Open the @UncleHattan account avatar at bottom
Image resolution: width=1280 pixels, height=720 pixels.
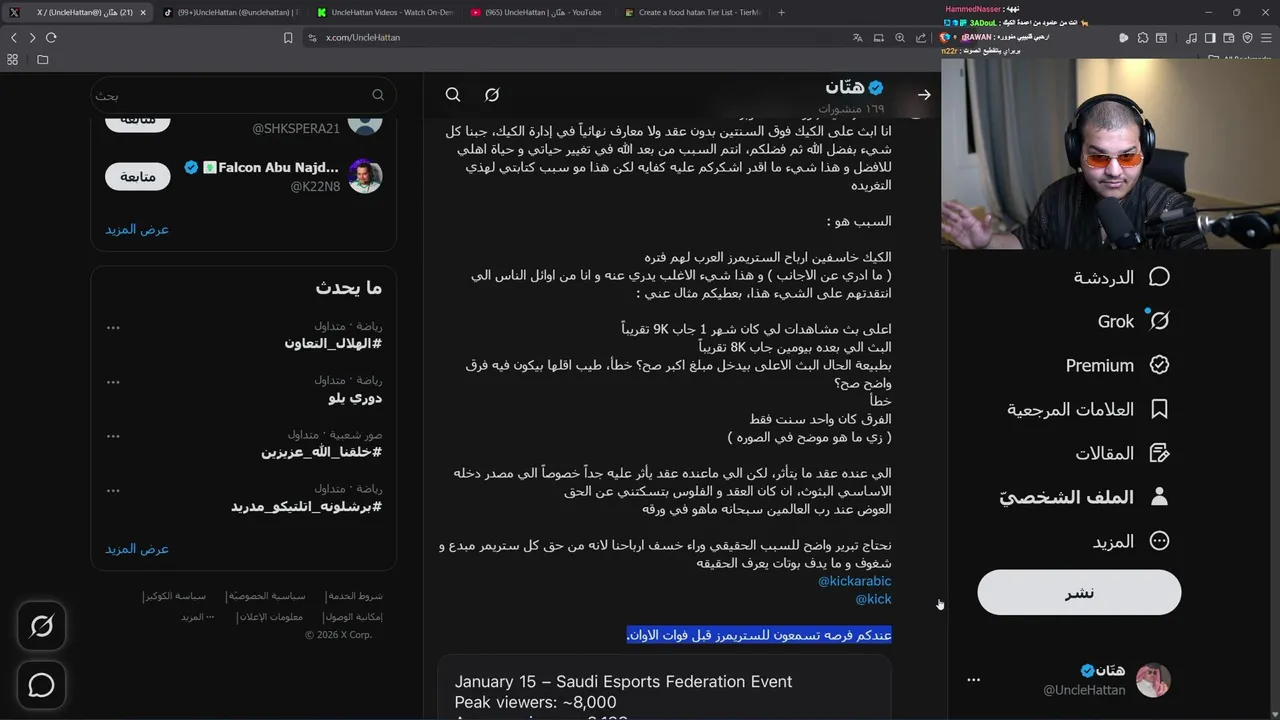pyautogui.click(x=1153, y=680)
